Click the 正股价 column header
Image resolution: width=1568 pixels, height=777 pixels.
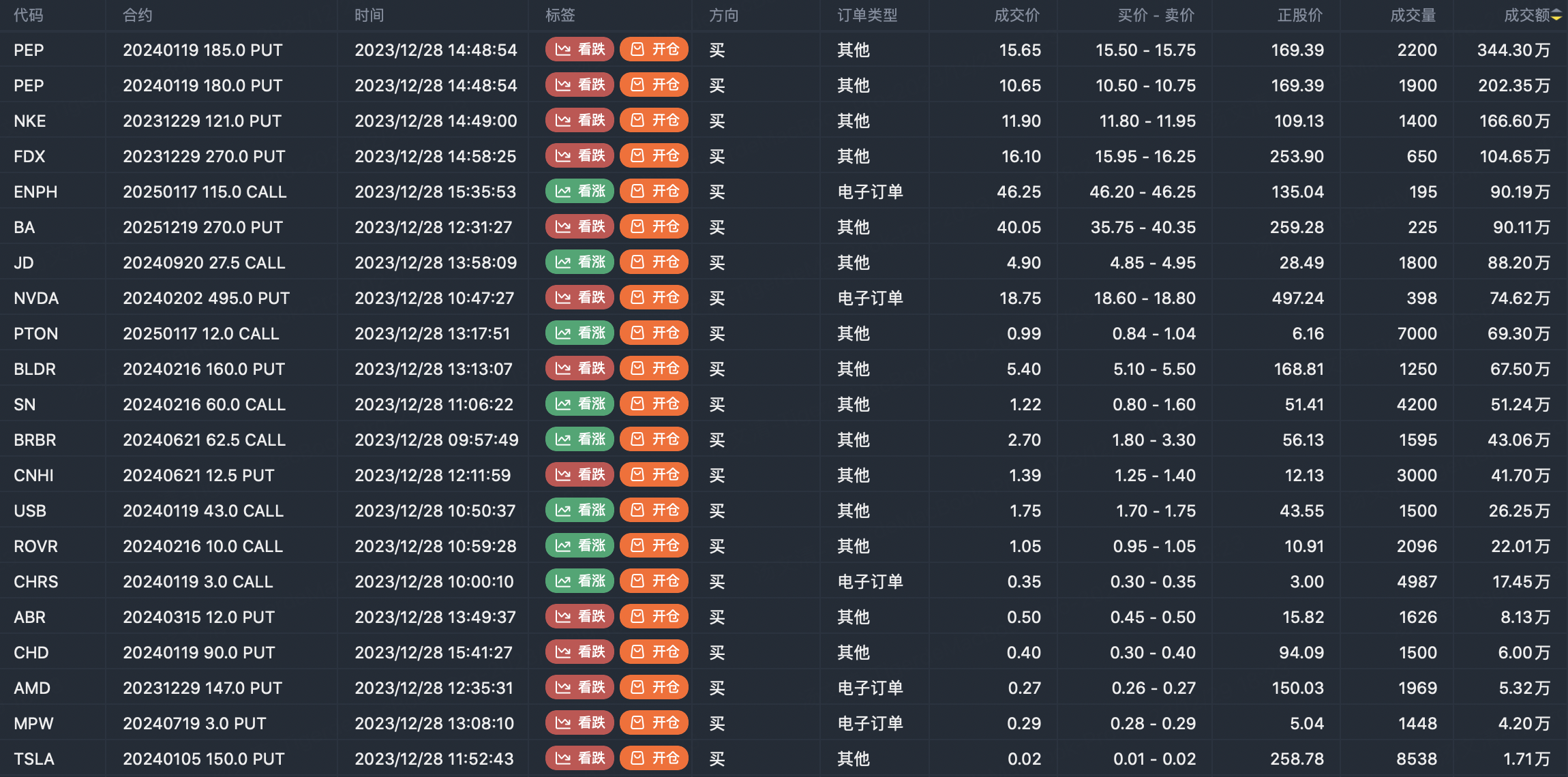pos(1300,15)
